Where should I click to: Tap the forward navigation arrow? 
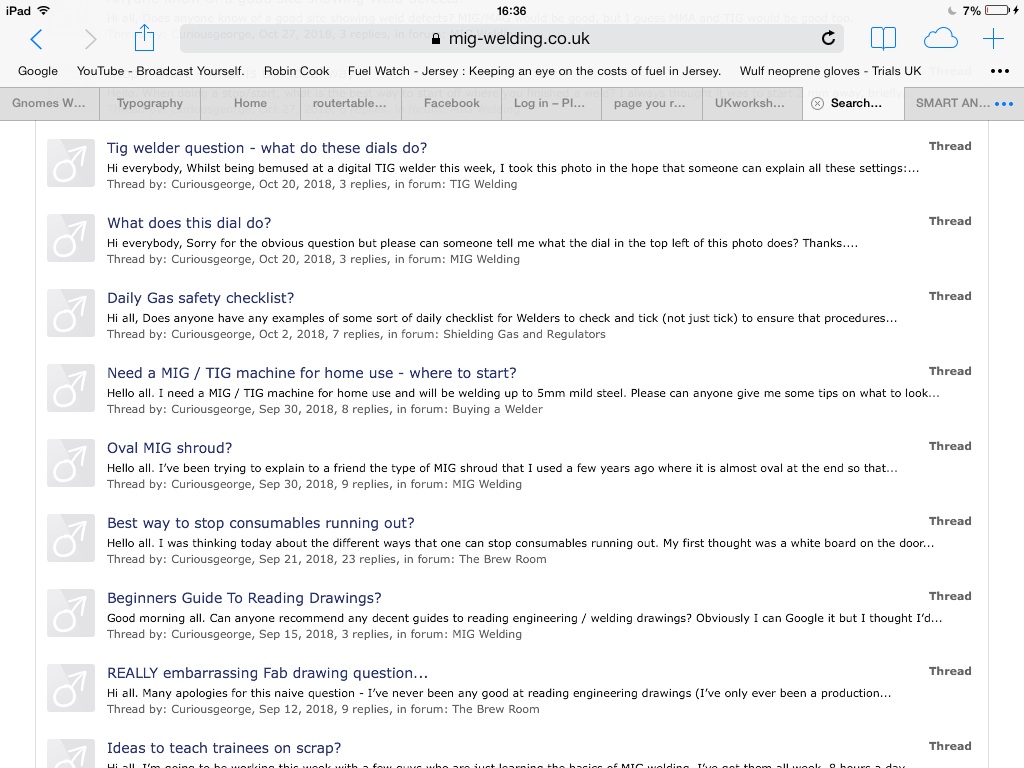coord(90,39)
